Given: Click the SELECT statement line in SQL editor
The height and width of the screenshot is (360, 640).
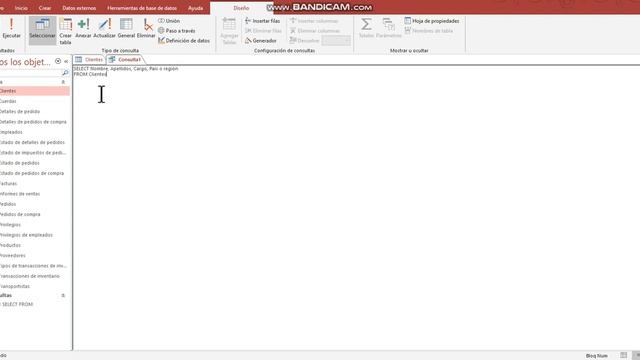Looking at the screenshot, I should pyautogui.click(x=126, y=69).
